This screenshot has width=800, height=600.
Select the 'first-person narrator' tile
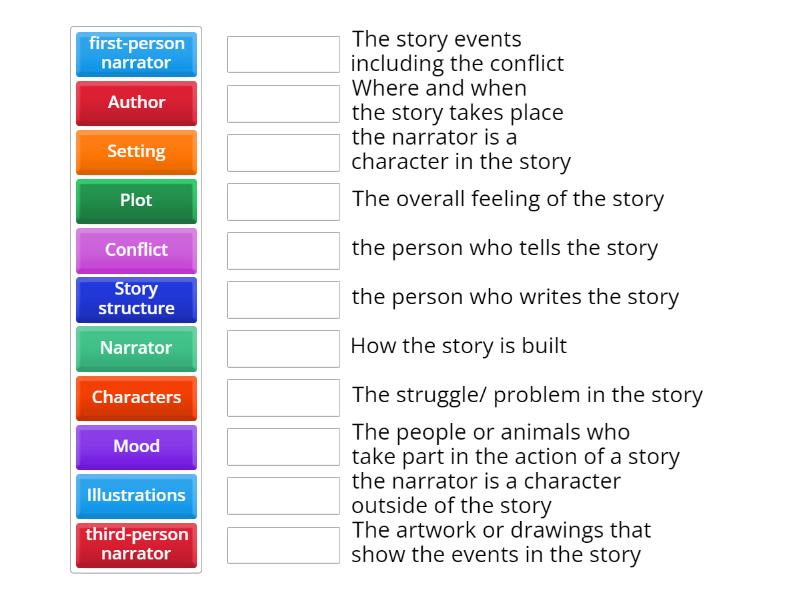137,53
